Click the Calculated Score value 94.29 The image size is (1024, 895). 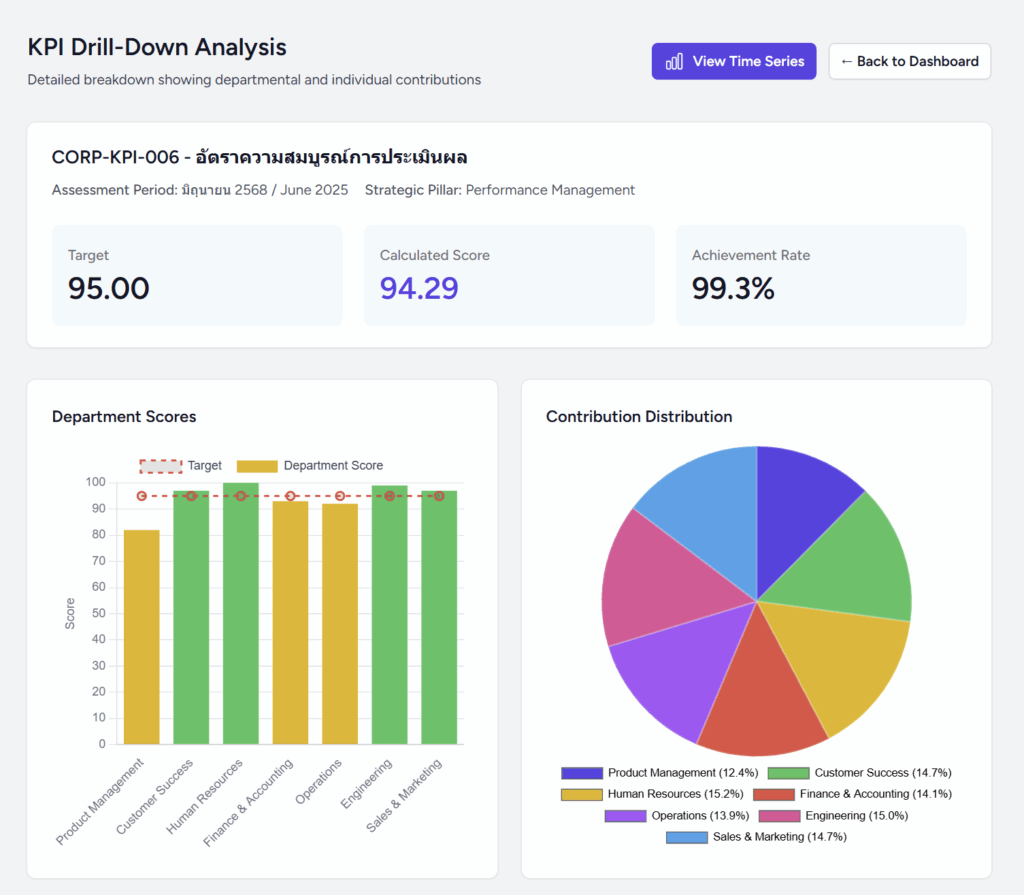click(x=419, y=288)
